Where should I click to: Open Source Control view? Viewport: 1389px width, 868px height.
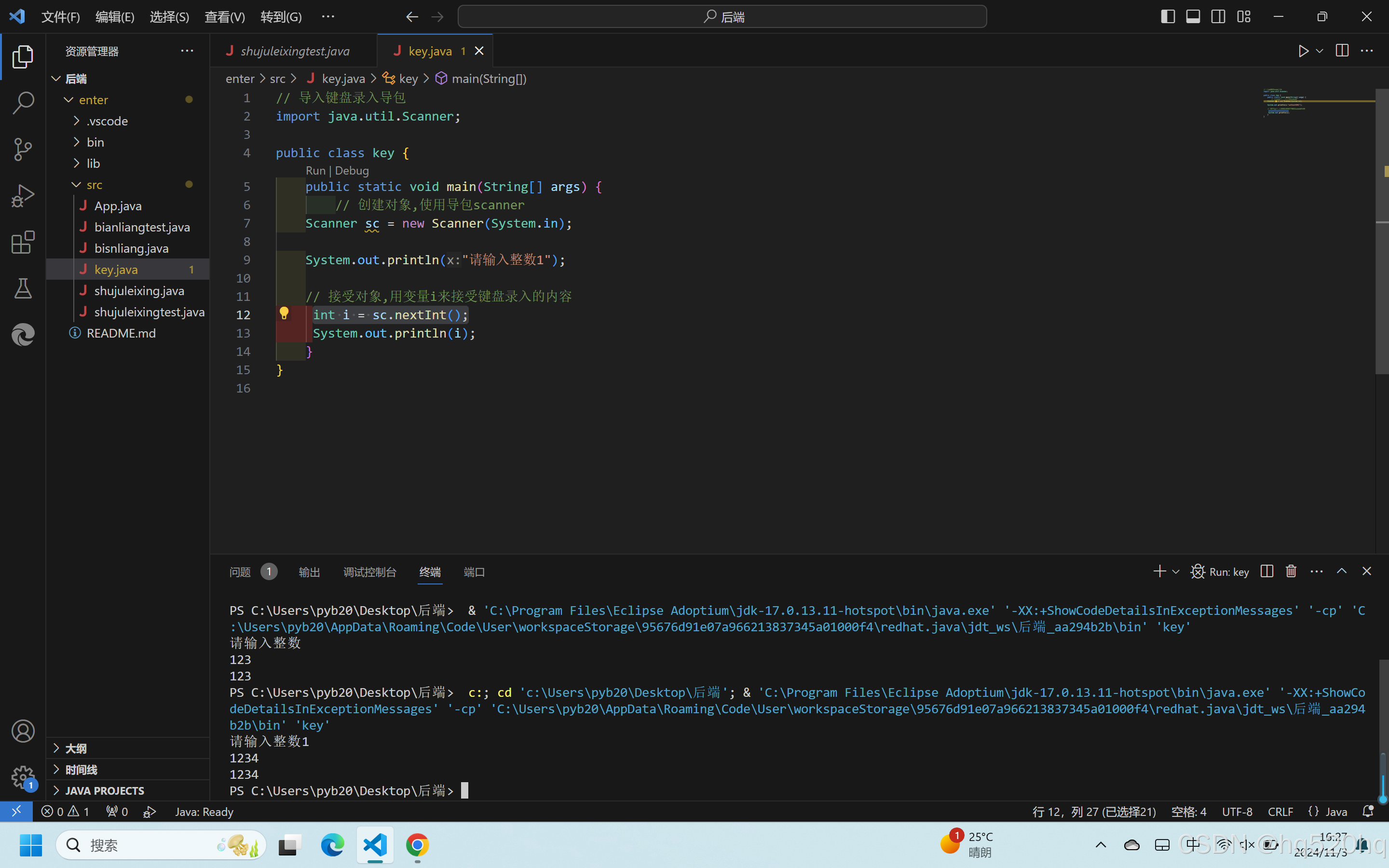pyautogui.click(x=23, y=149)
